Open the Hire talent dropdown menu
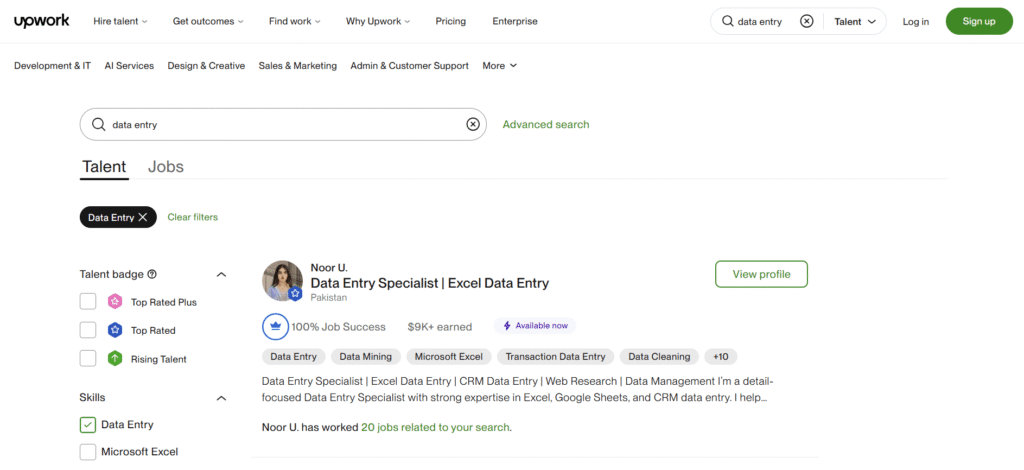The image size is (1024, 470). tap(120, 21)
